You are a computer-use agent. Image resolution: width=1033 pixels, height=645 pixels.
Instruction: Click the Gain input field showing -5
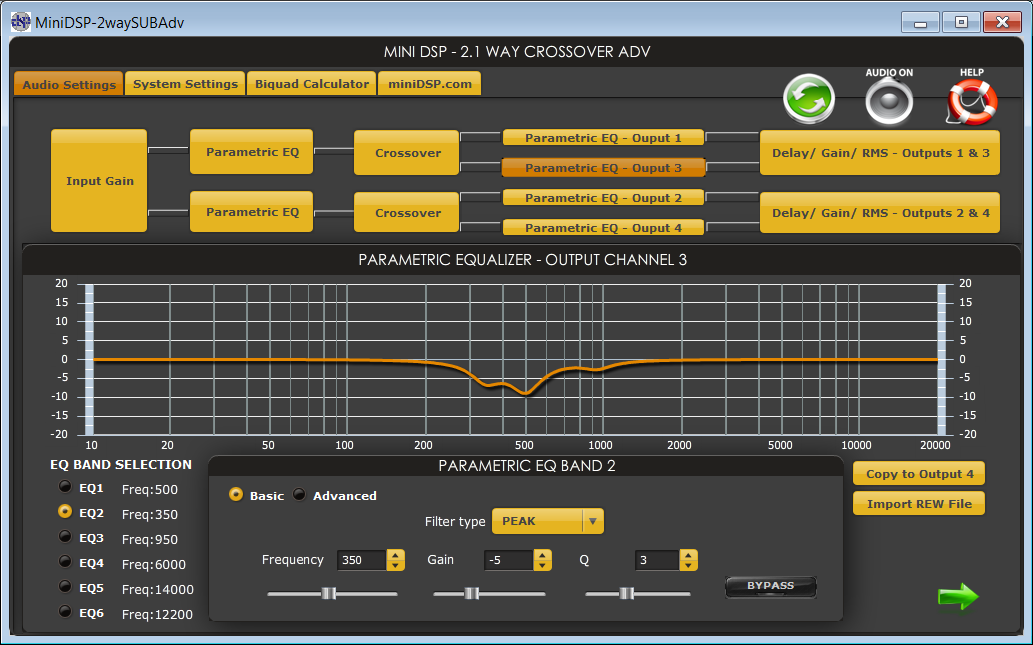[509, 560]
